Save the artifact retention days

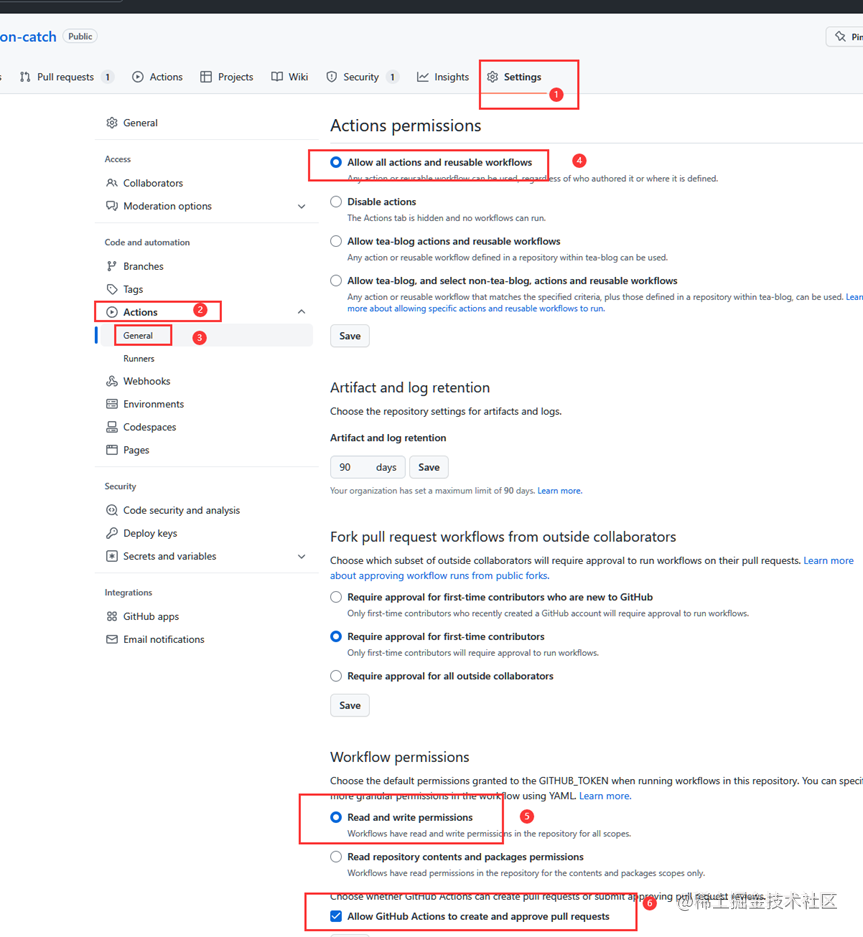tap(429, 467)
